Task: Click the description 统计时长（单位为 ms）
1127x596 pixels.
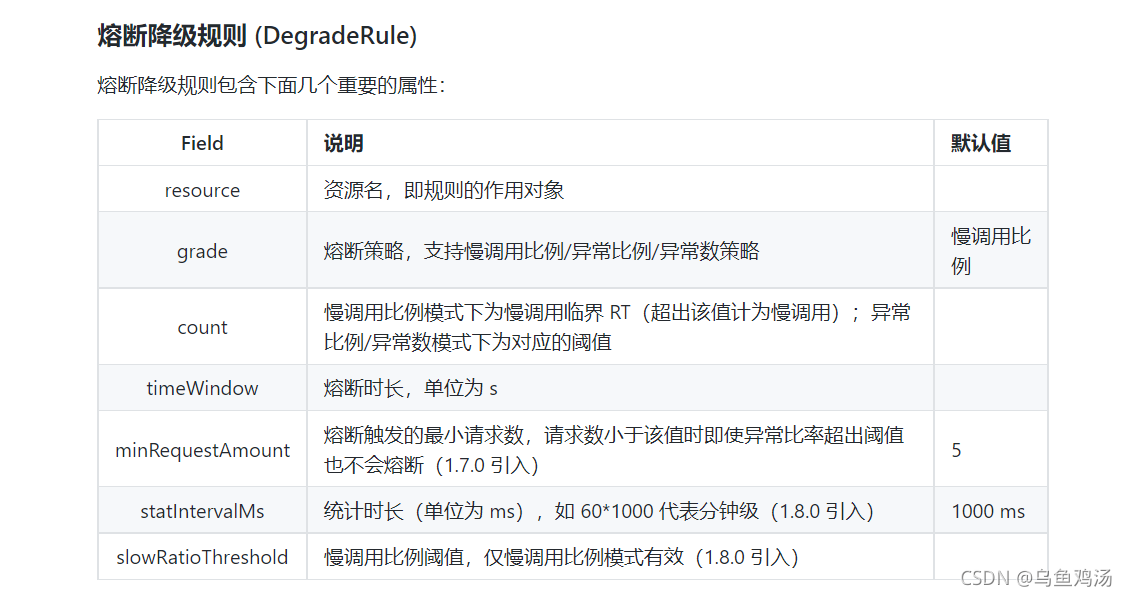Action: pos(599,511)
